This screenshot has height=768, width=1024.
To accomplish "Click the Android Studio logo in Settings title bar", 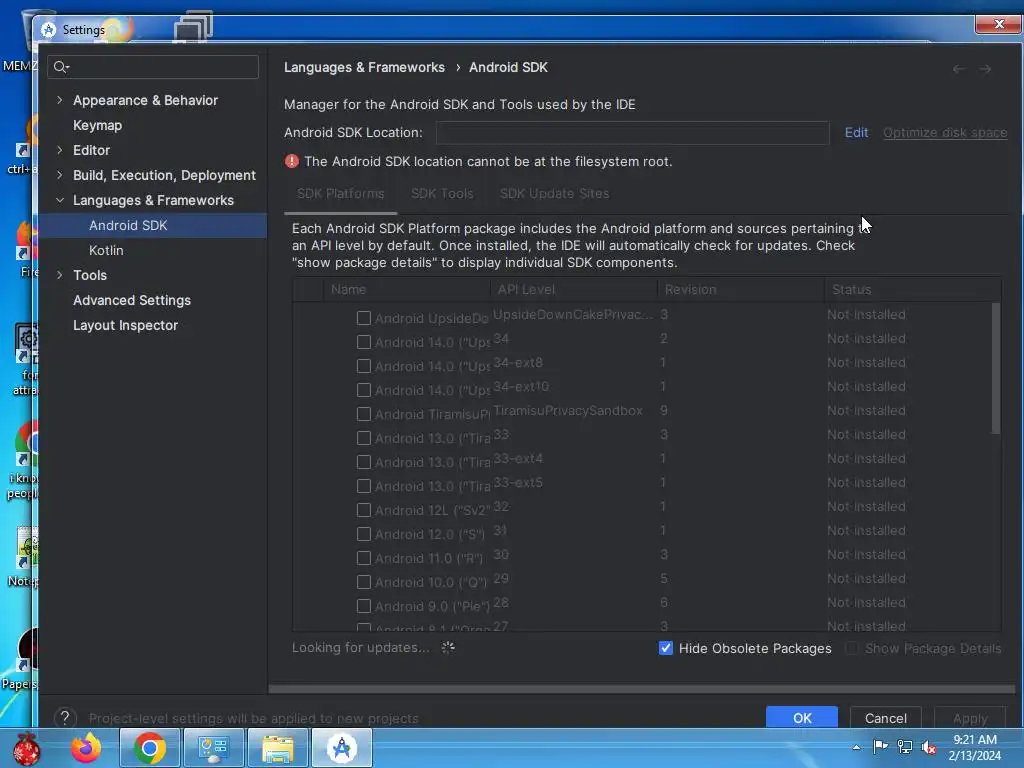I will pos(48,29).
